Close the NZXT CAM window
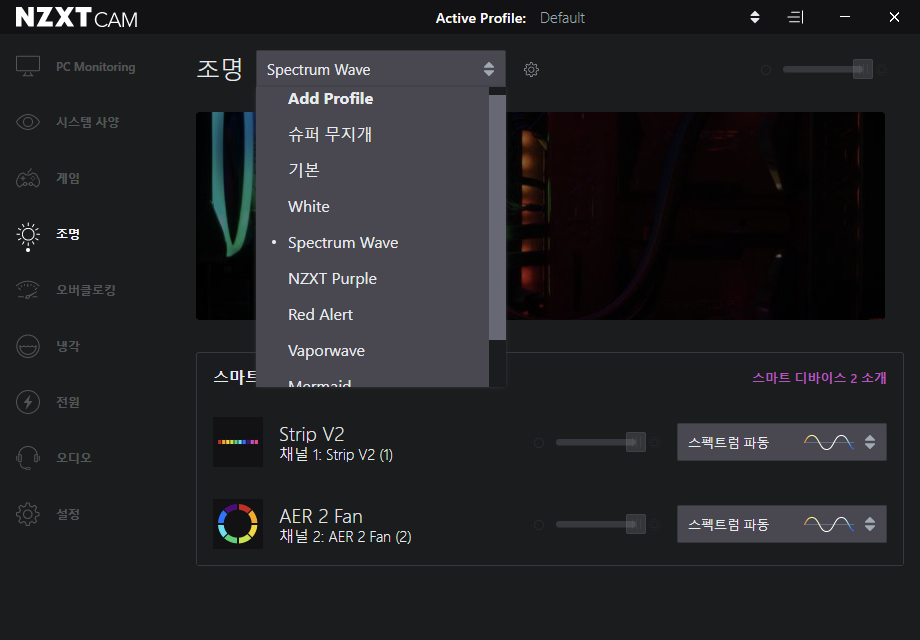Viewport: 920px width, 640px height. (x=894, y=17)
